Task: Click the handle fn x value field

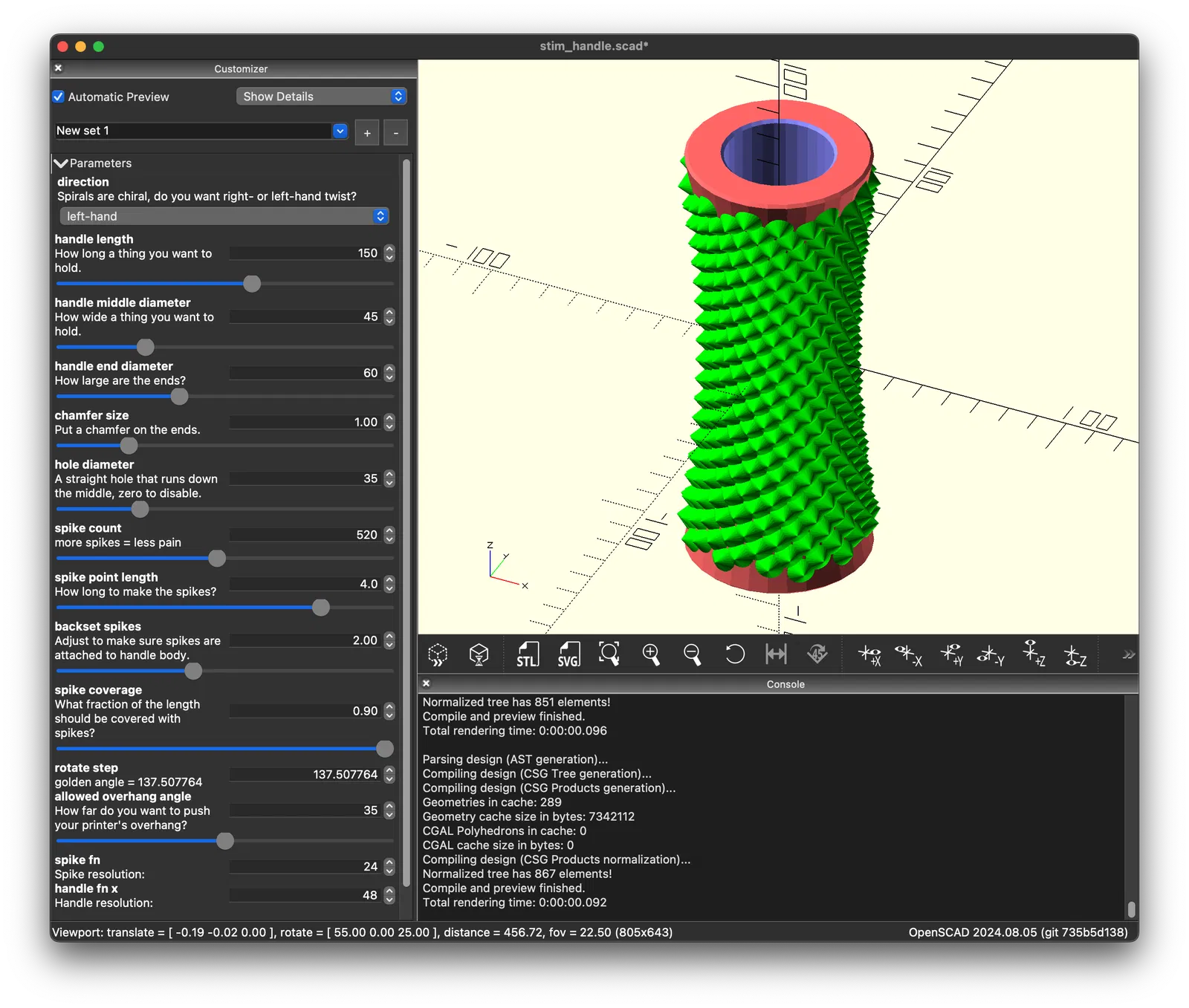Action: pyautogui.click(x=305, y=895)
